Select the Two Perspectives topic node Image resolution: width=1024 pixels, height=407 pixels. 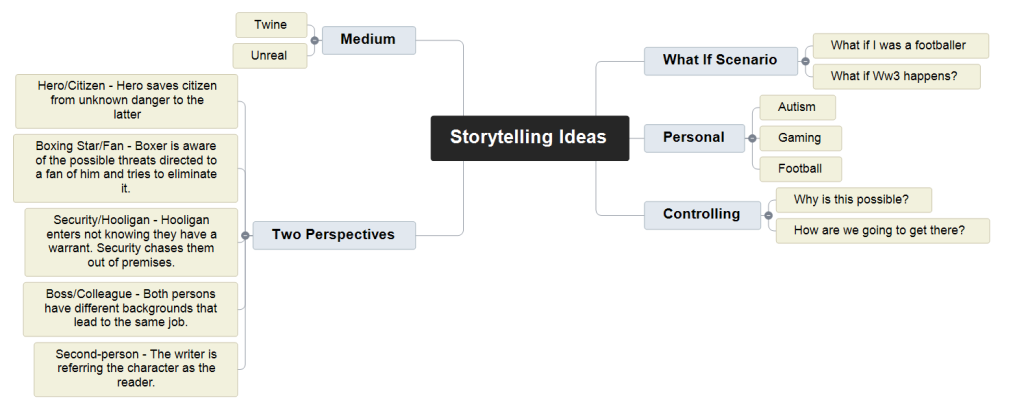click(x=334, y=235)
